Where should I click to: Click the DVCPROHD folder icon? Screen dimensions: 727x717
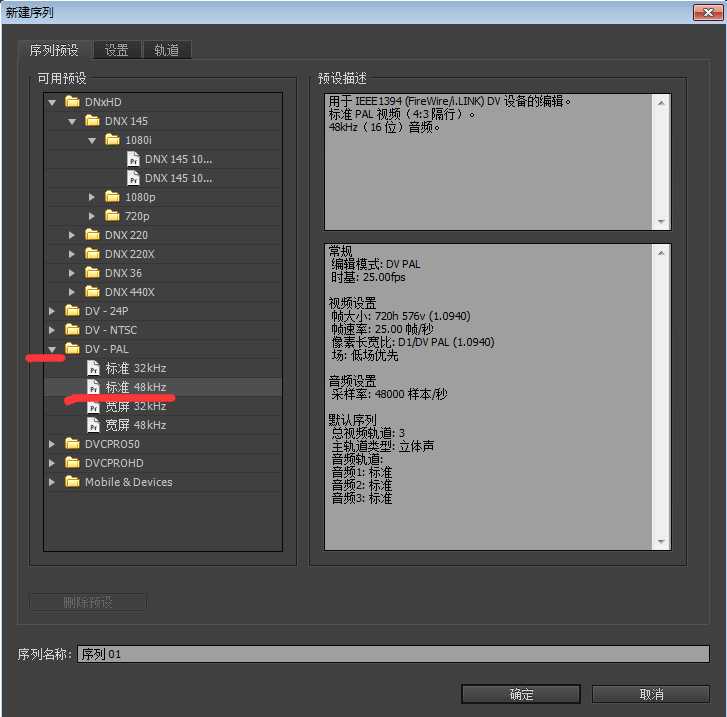tap(72, 463)
